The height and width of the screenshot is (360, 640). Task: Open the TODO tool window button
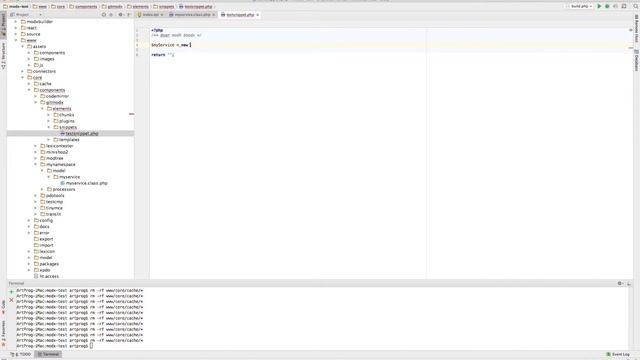click(21, 354)
